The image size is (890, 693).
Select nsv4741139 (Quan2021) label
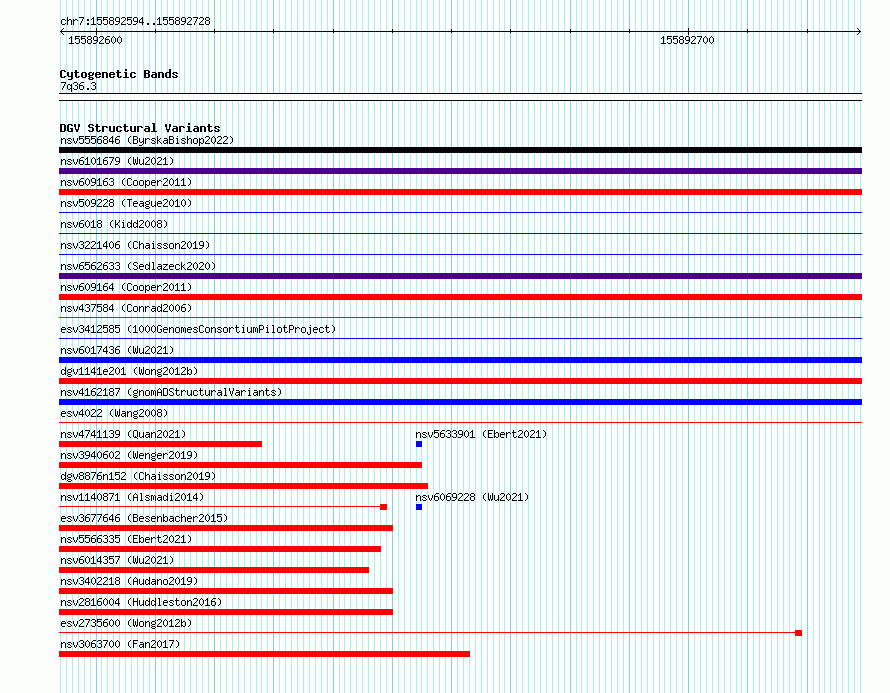[123, 434]
